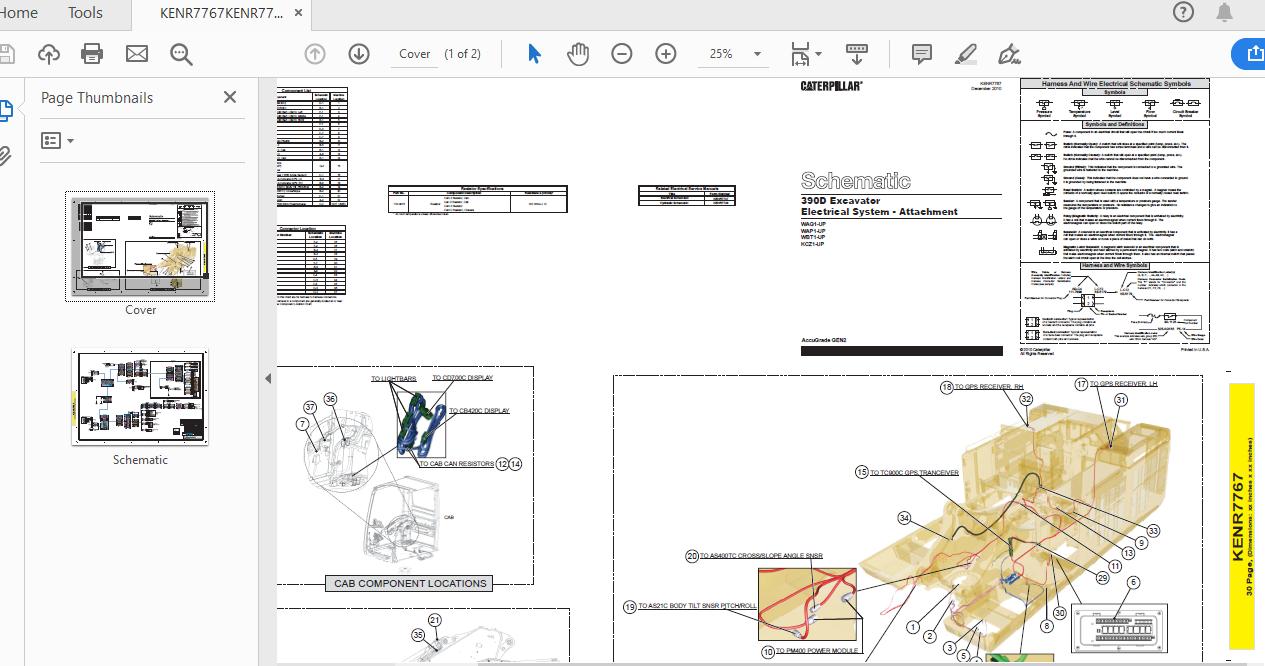Click the upload to cloud icon
The image size is (1265, 666).
pyautogui.click(x=49, y=54)
